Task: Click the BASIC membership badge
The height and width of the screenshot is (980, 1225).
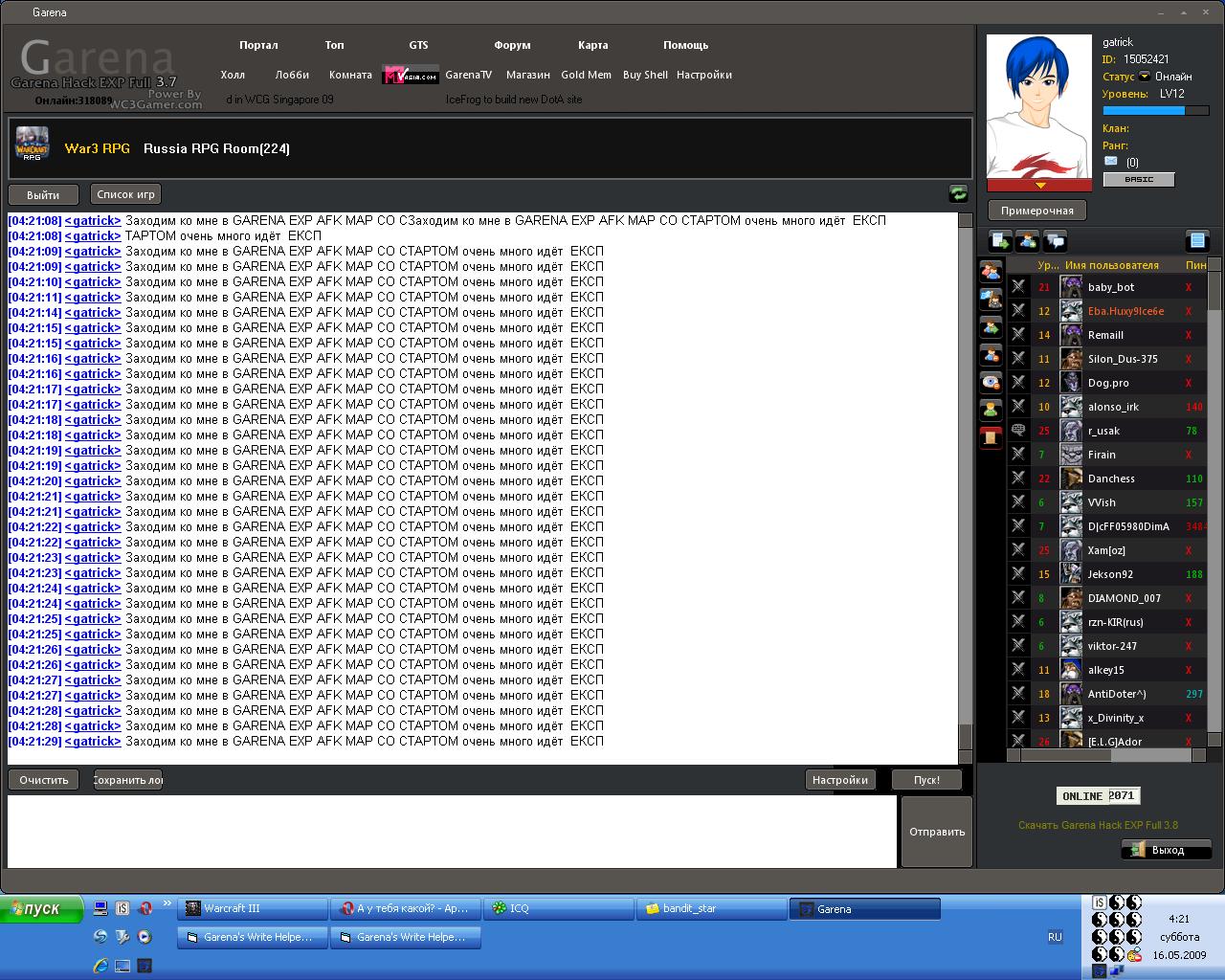Action: pos(1139,179)
